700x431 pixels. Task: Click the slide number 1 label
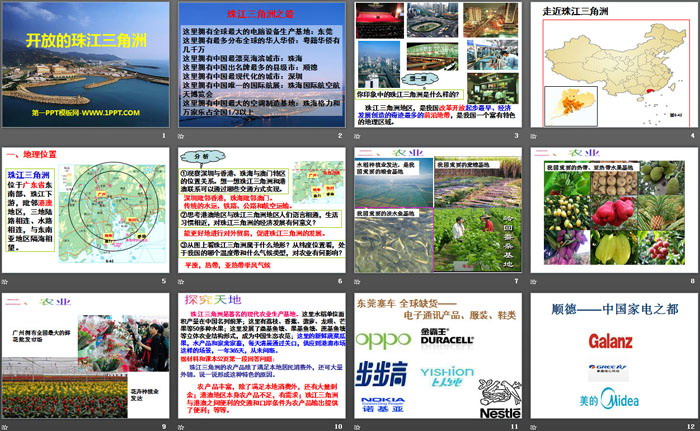[164, 135]
